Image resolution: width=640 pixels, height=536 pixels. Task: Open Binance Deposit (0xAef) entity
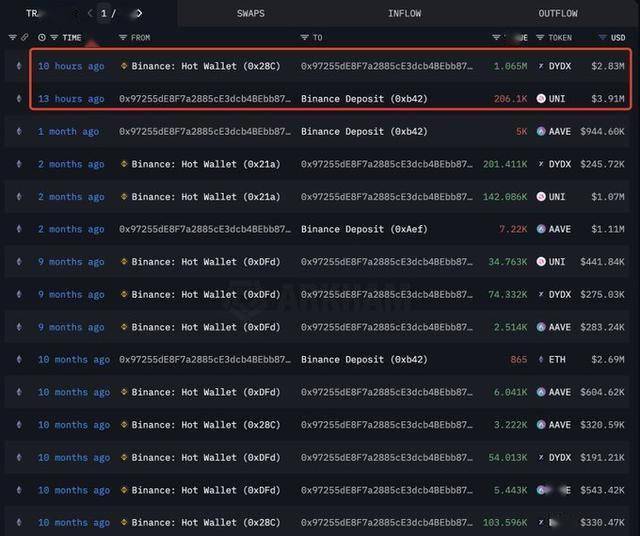(364, 229)
